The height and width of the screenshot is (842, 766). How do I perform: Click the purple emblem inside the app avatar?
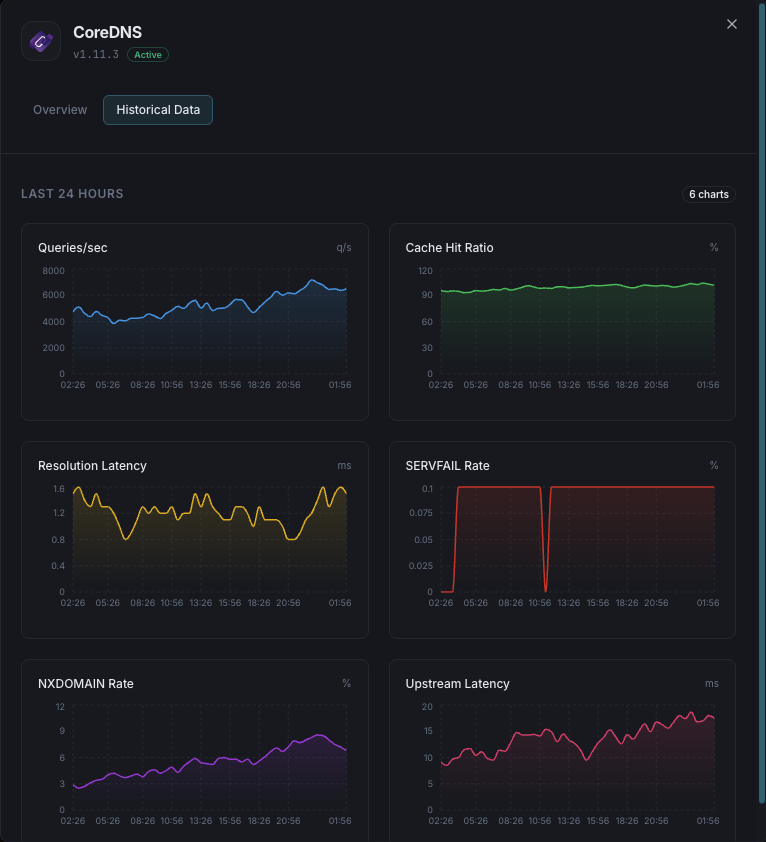(x=41, y=41)
